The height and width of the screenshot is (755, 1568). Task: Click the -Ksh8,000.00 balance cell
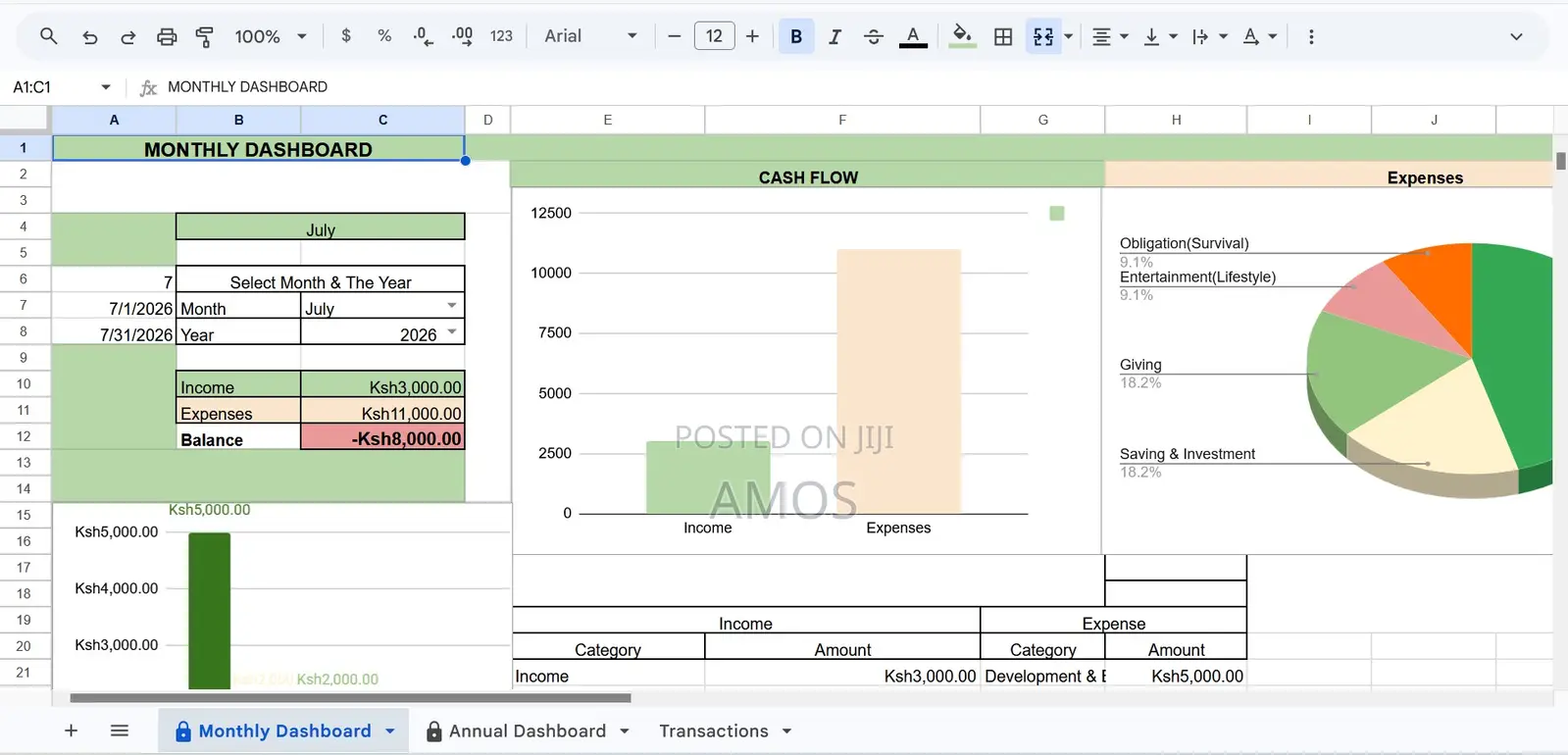click(382, 437)
